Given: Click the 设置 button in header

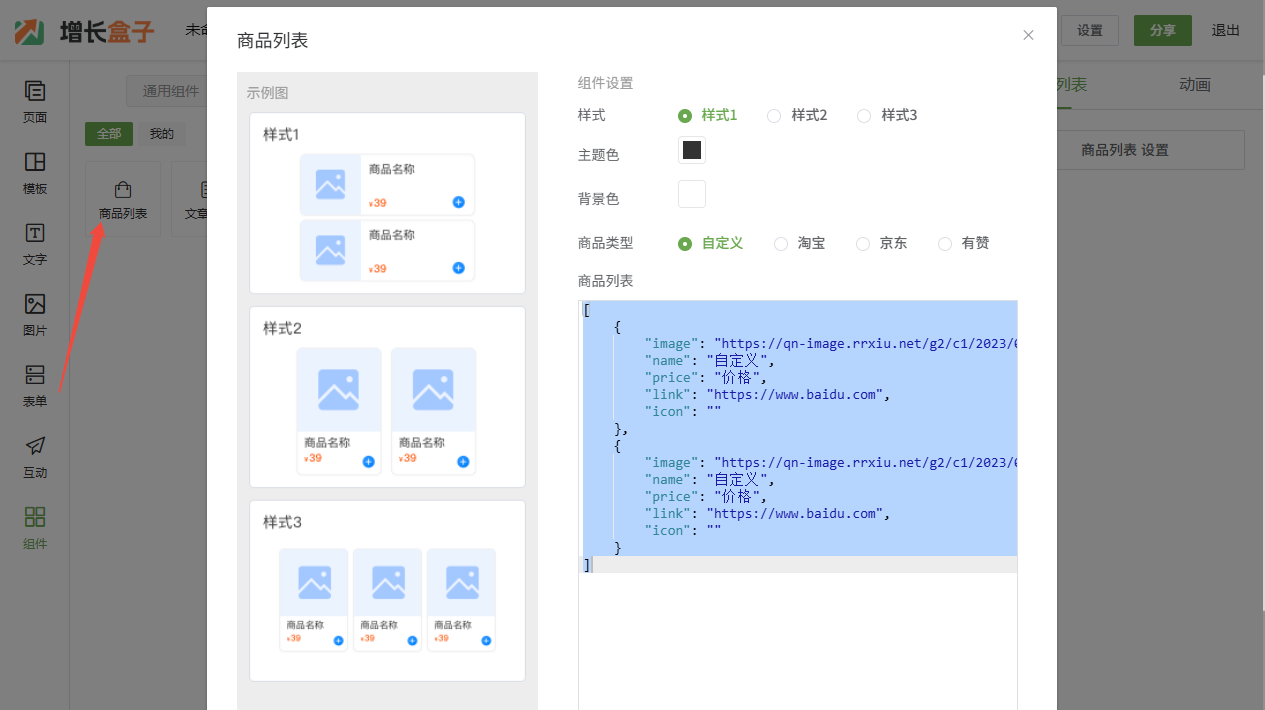Looking at the screenshot, I should (x=1090, y=30).
